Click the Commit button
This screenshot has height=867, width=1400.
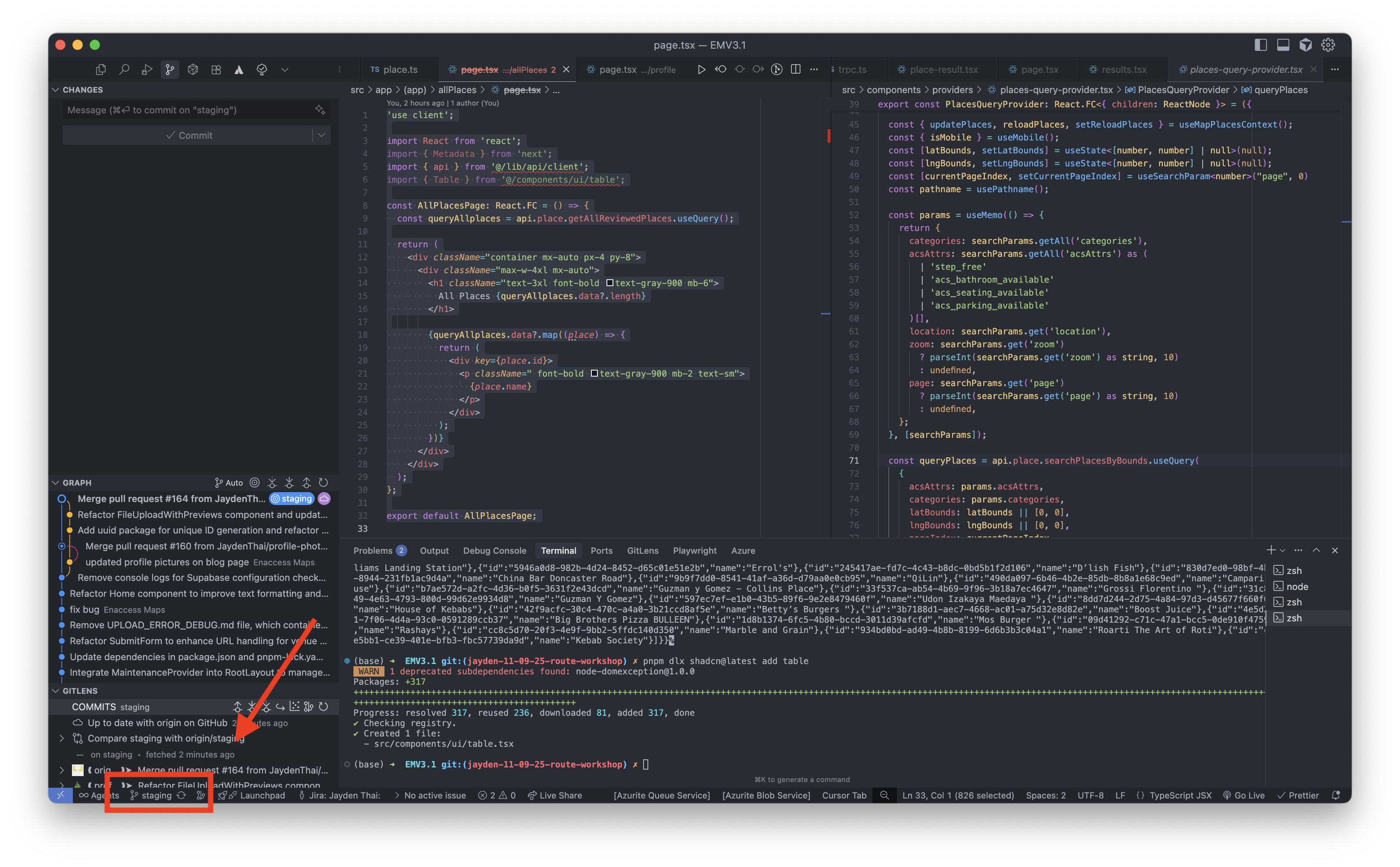(x=188, y=135)
